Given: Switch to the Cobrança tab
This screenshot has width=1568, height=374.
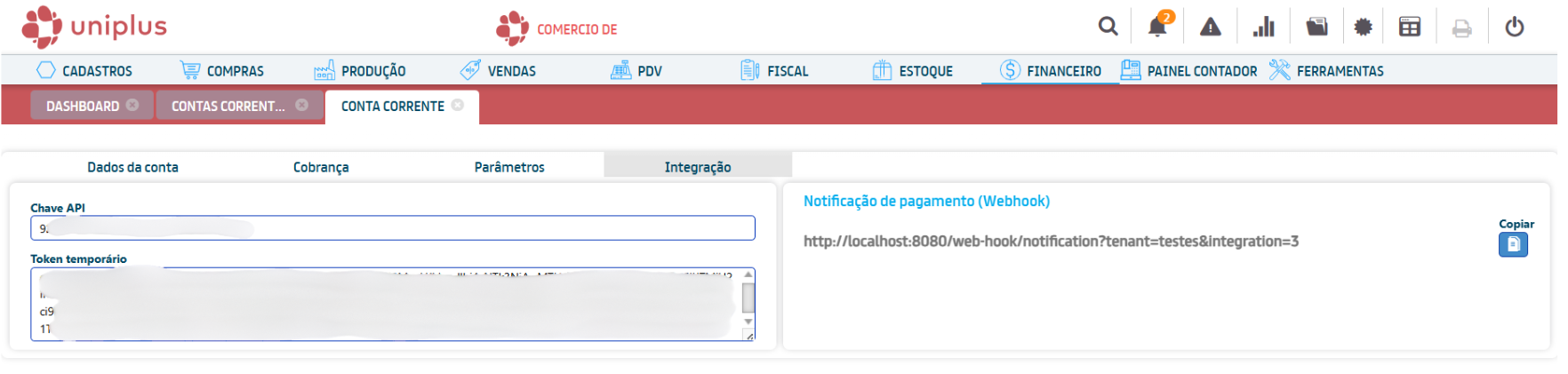Looking at the screenshot, I should (321, 167).
